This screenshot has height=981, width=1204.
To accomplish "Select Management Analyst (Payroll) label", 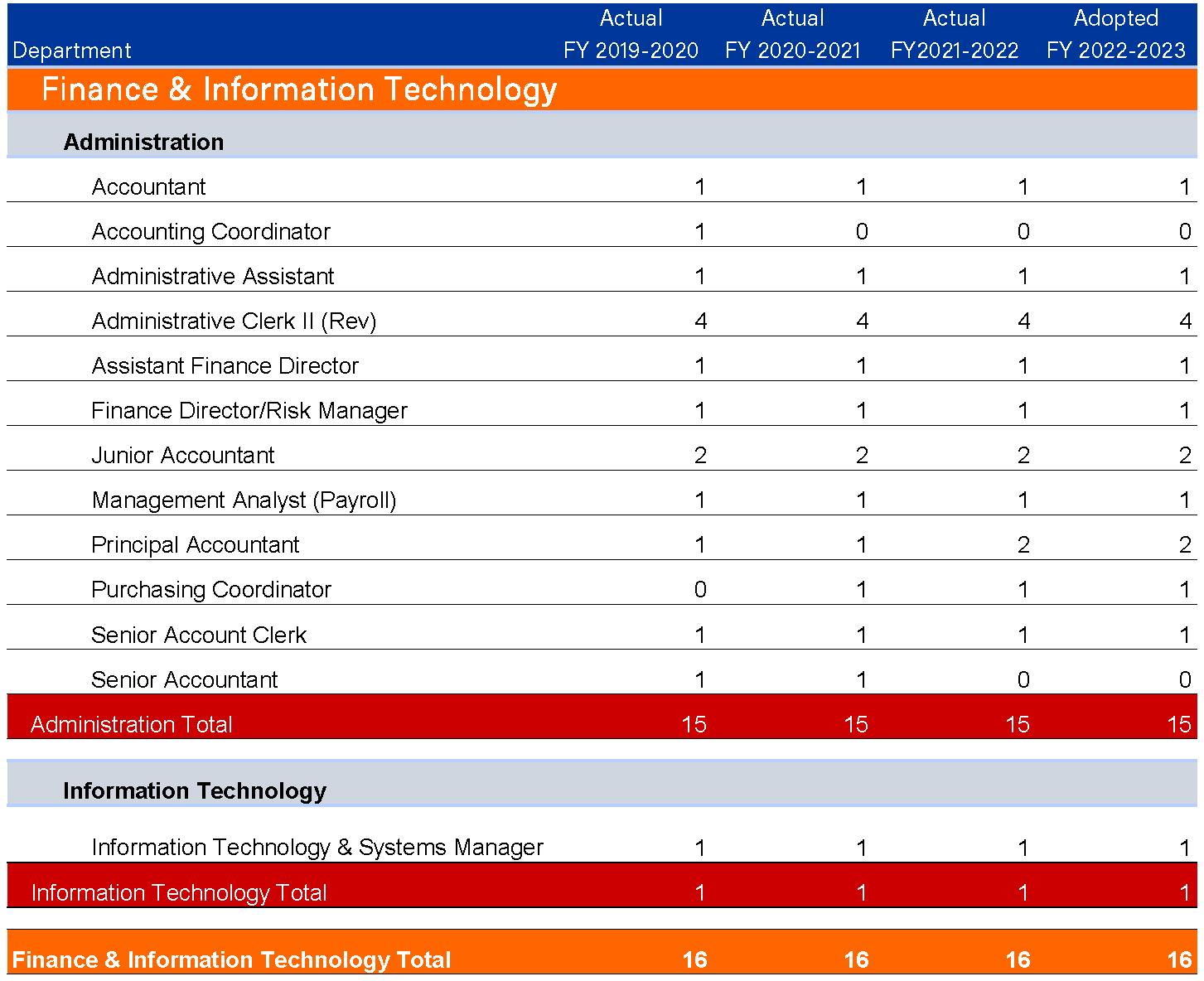I will tap(244, 500).
